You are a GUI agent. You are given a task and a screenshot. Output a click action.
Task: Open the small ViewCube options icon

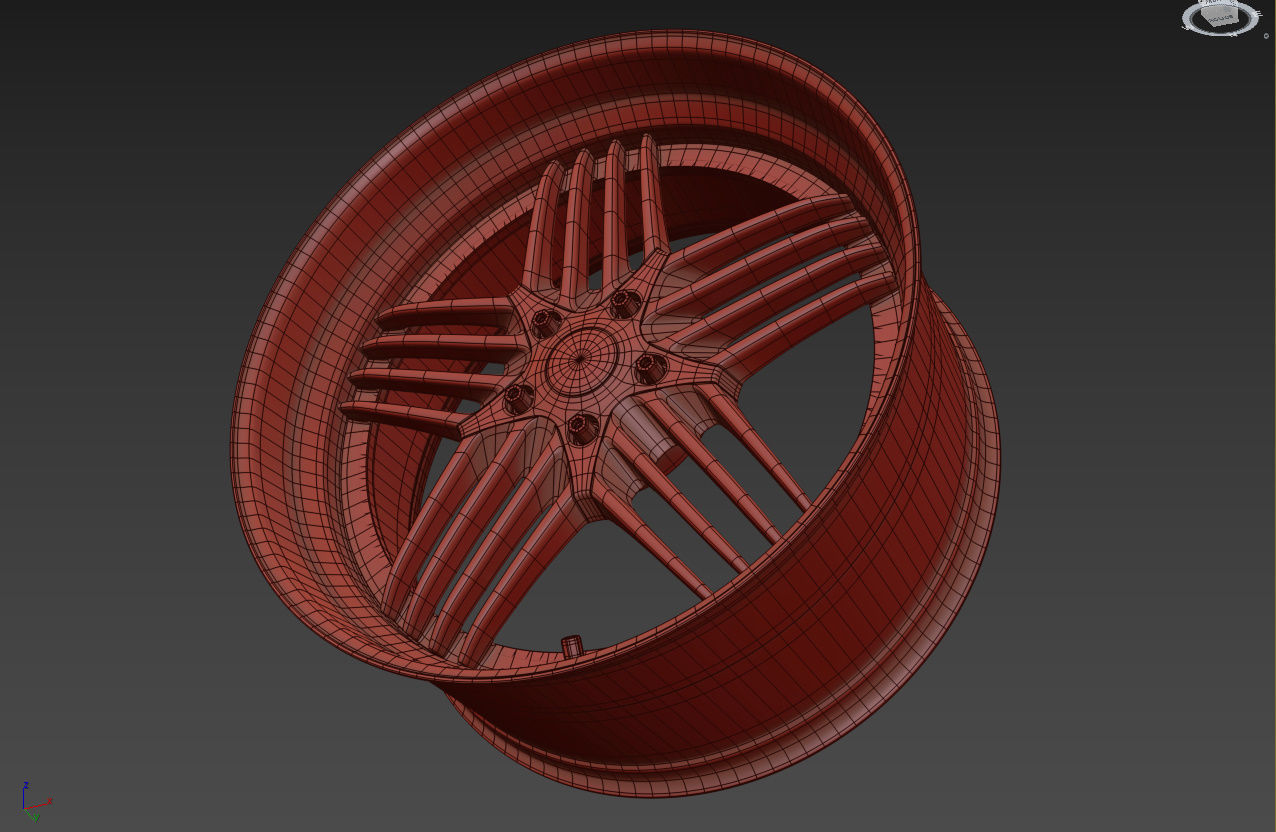point(1266,36)
